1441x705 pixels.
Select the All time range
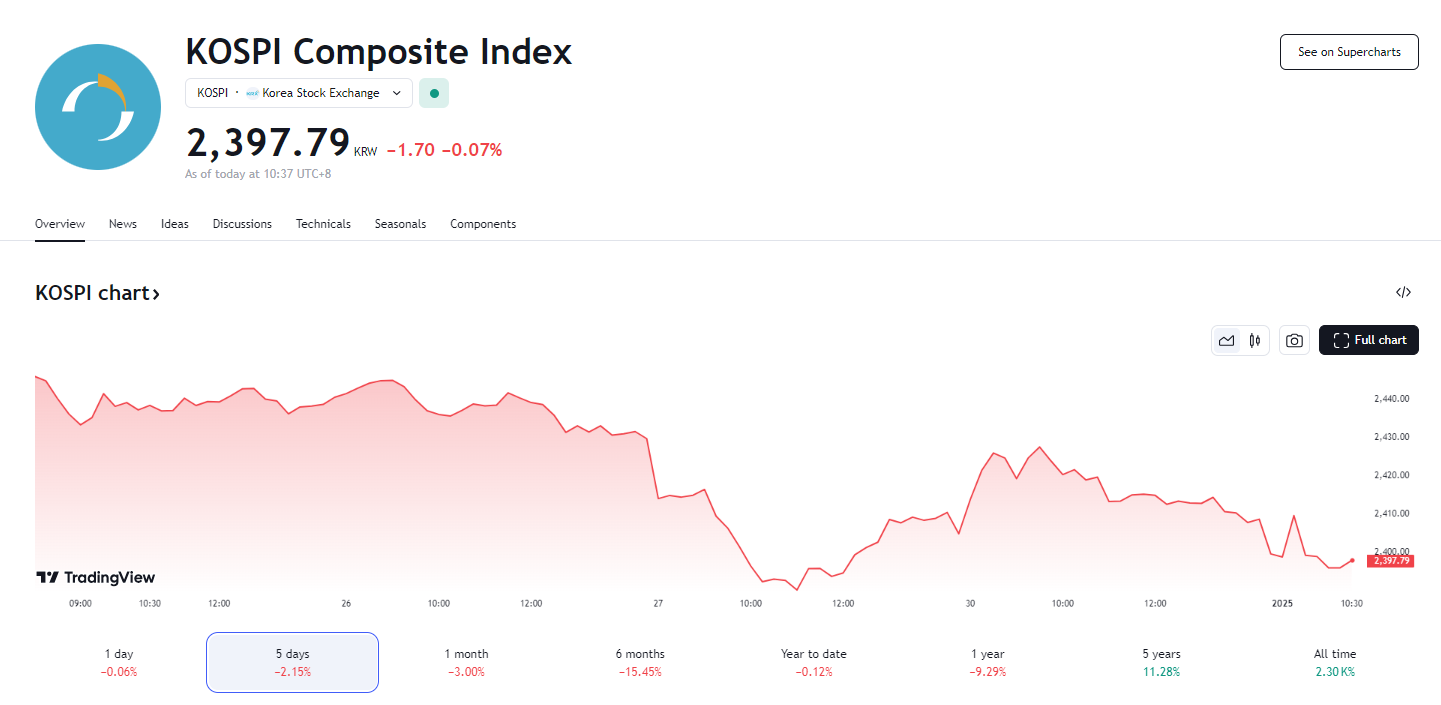1335,662
